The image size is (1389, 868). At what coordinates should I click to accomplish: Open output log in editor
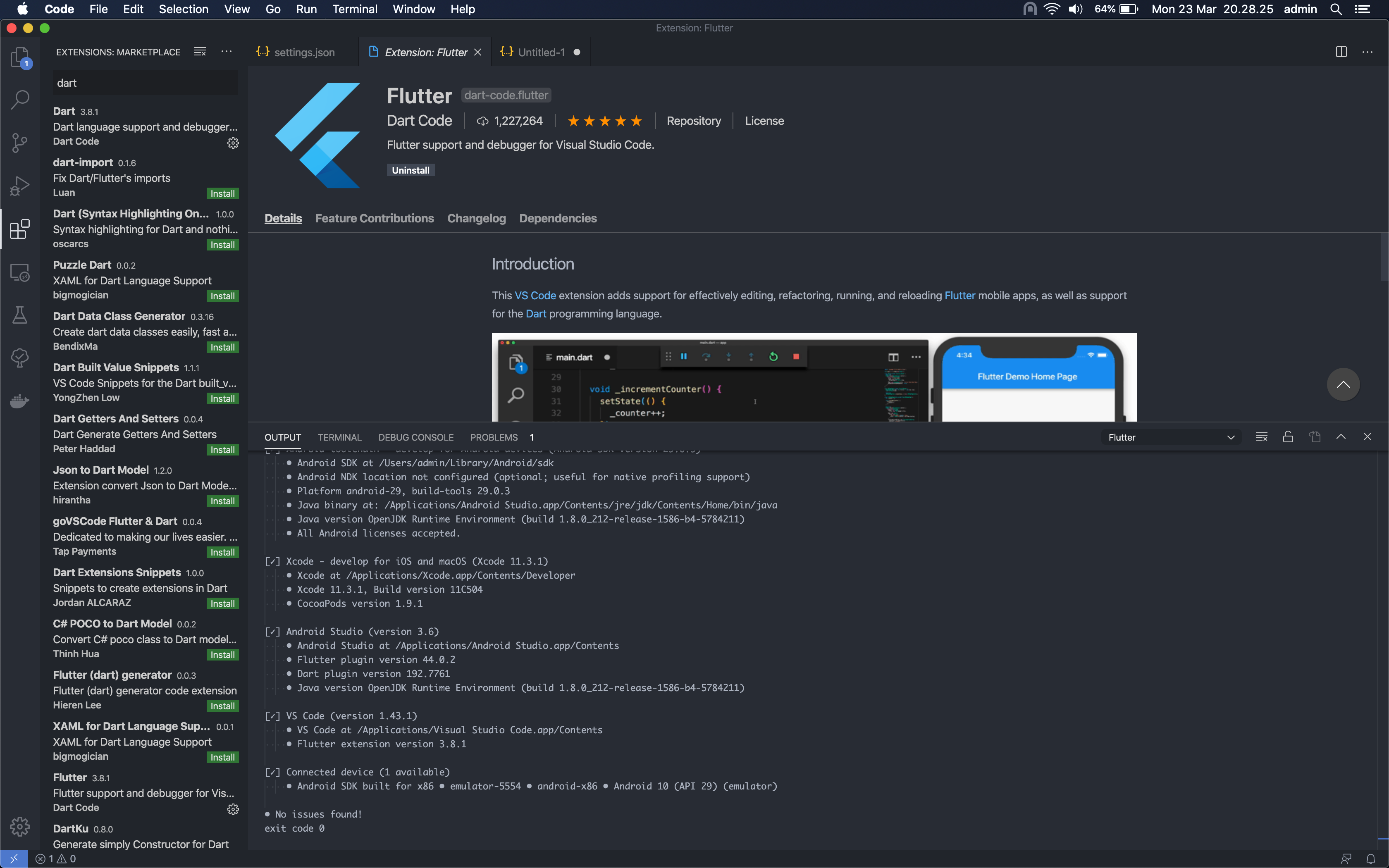[1315, 437]
